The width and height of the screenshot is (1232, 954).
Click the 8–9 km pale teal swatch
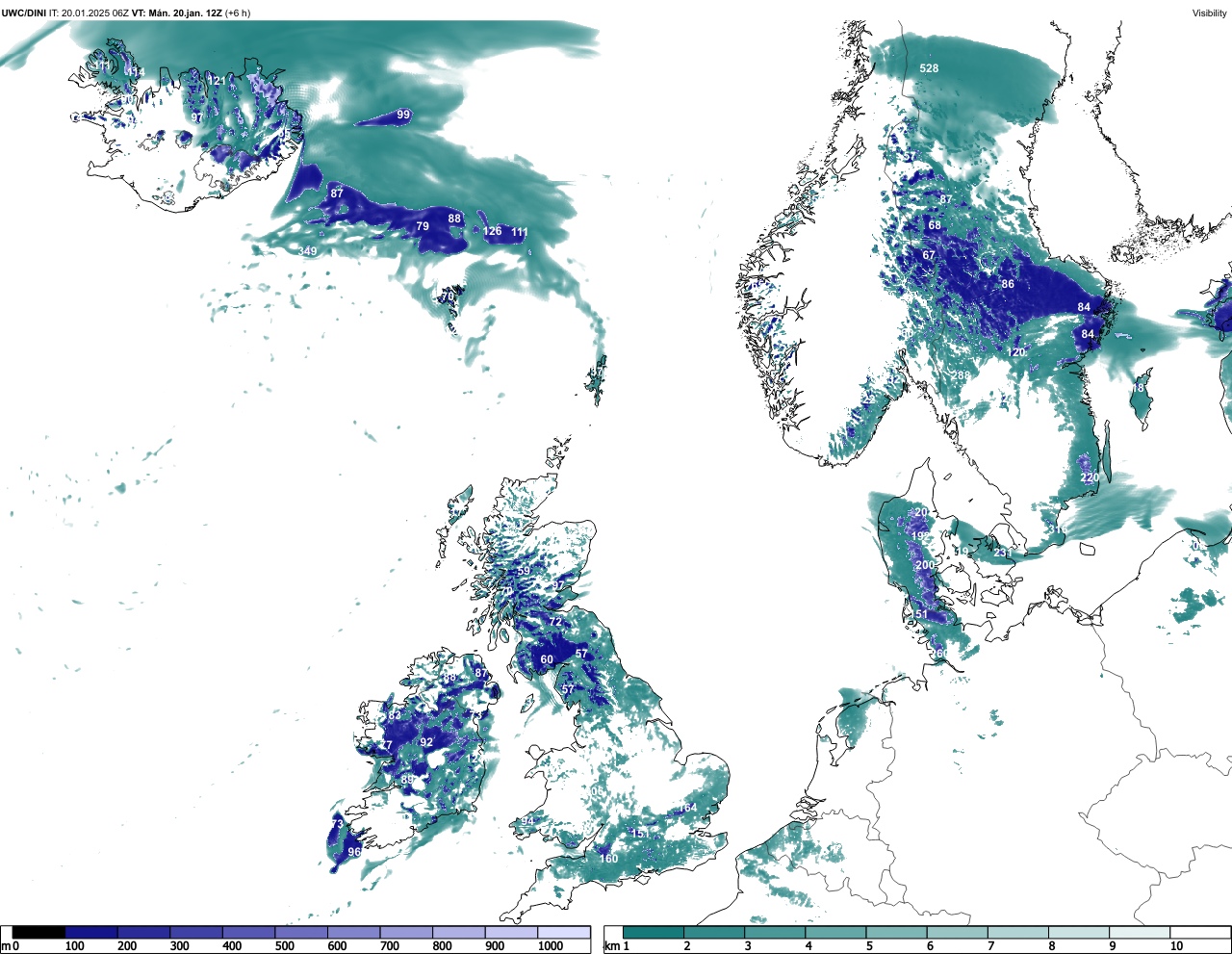pos(1079,933)
